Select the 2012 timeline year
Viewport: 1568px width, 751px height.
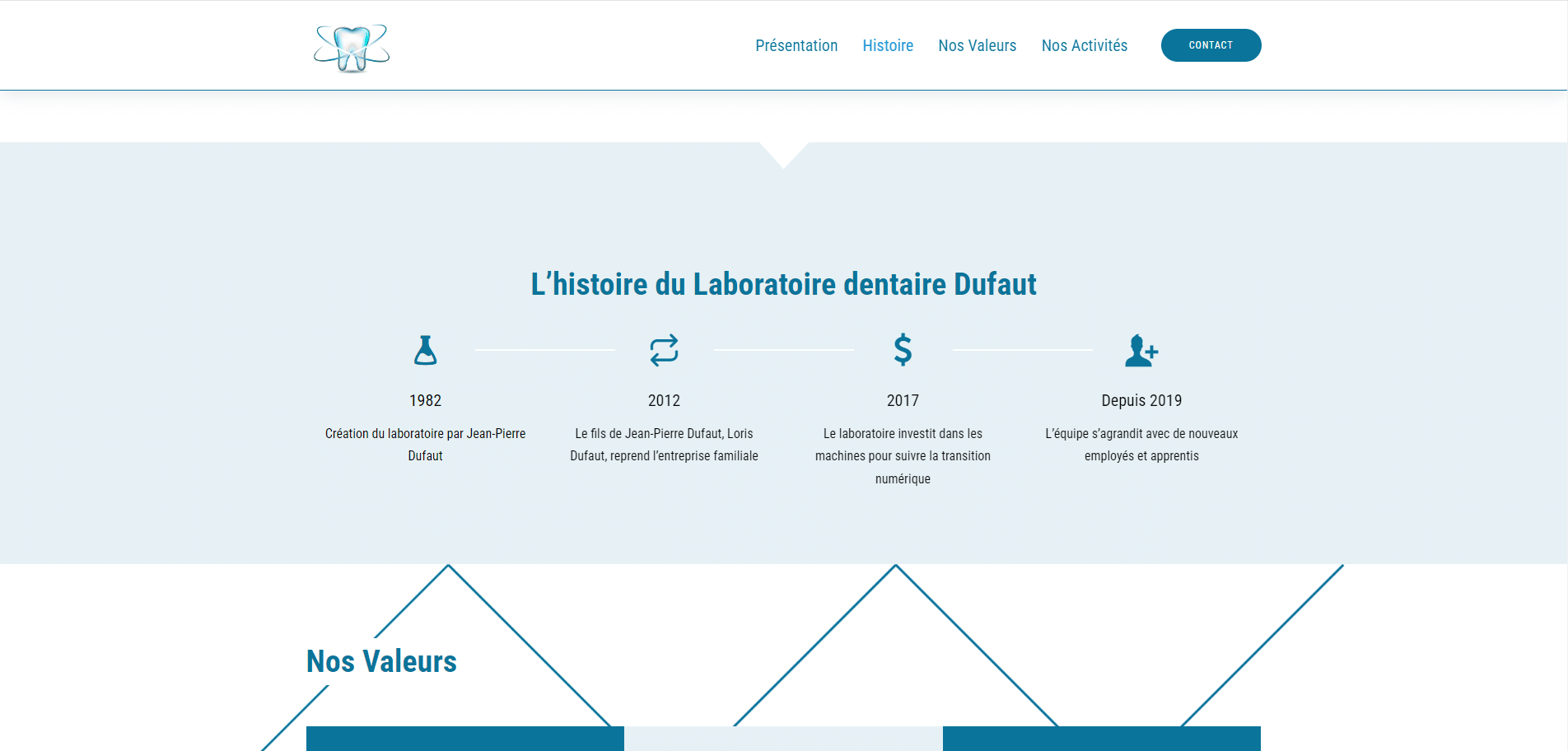[x=664, y=400]
